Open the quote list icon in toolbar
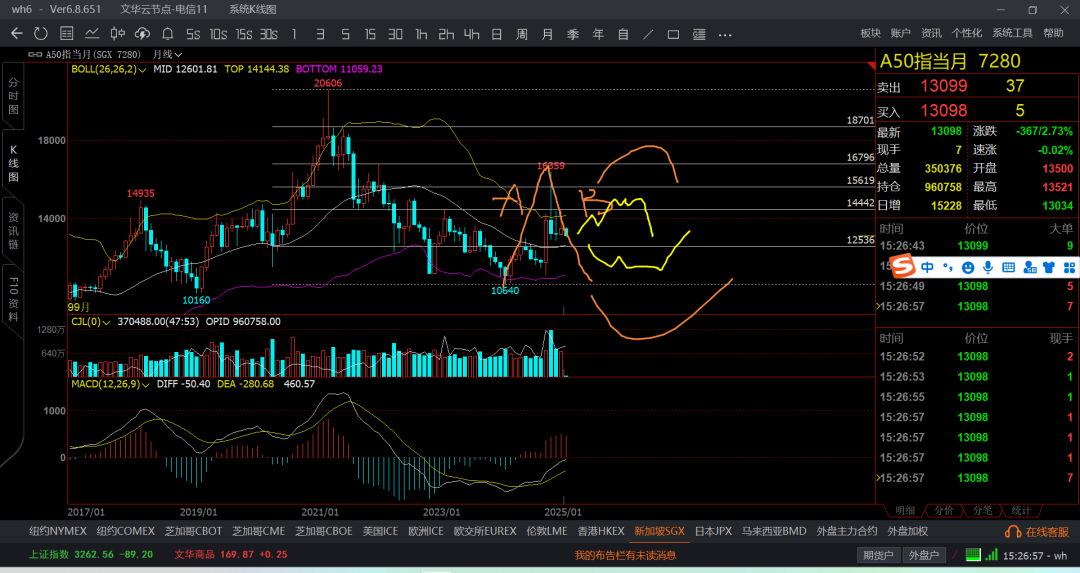The width and height of the screenshot is (1080, 573). [66, 34]
